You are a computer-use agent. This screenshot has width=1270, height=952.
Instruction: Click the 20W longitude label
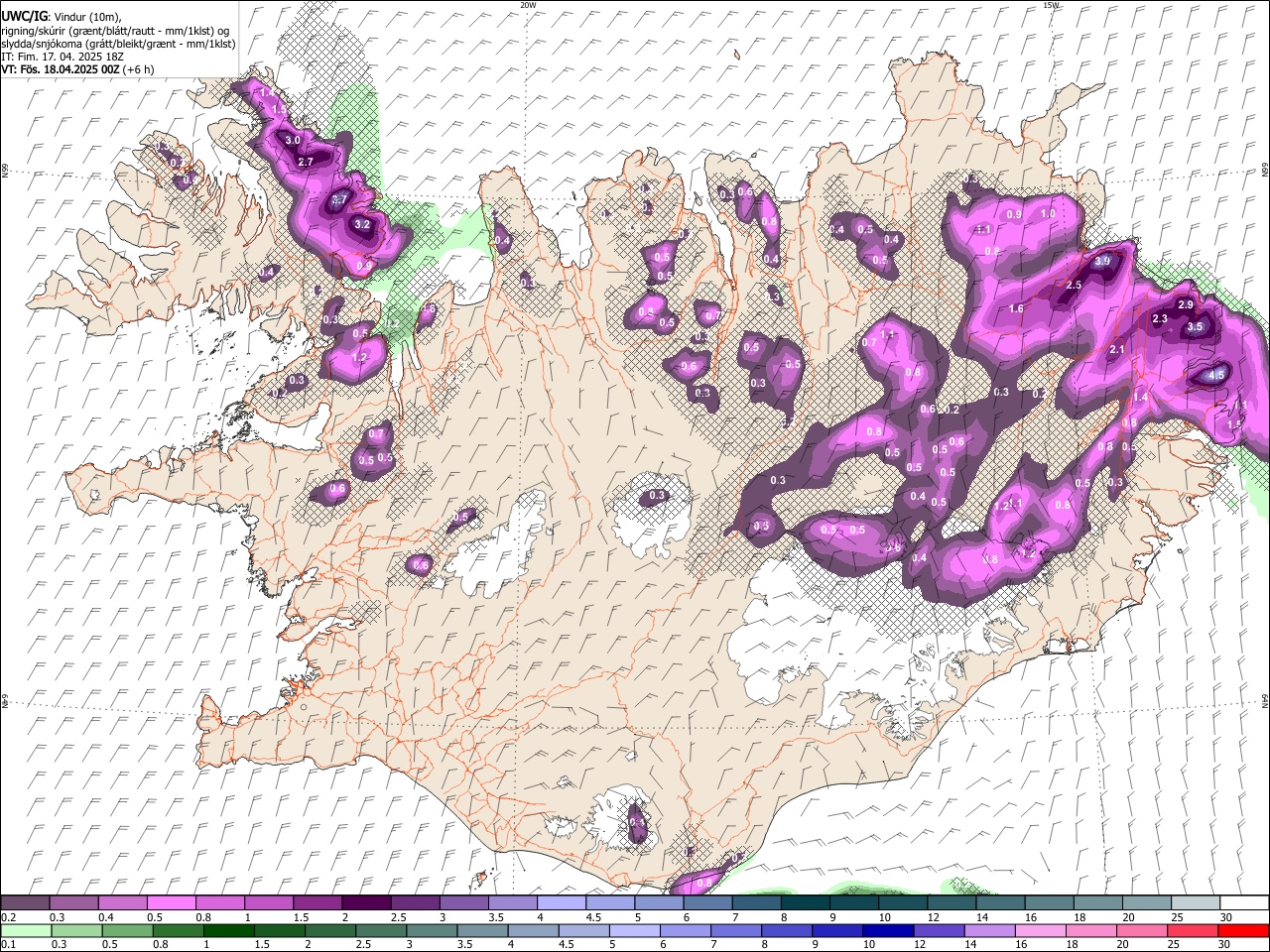point(528,5)
